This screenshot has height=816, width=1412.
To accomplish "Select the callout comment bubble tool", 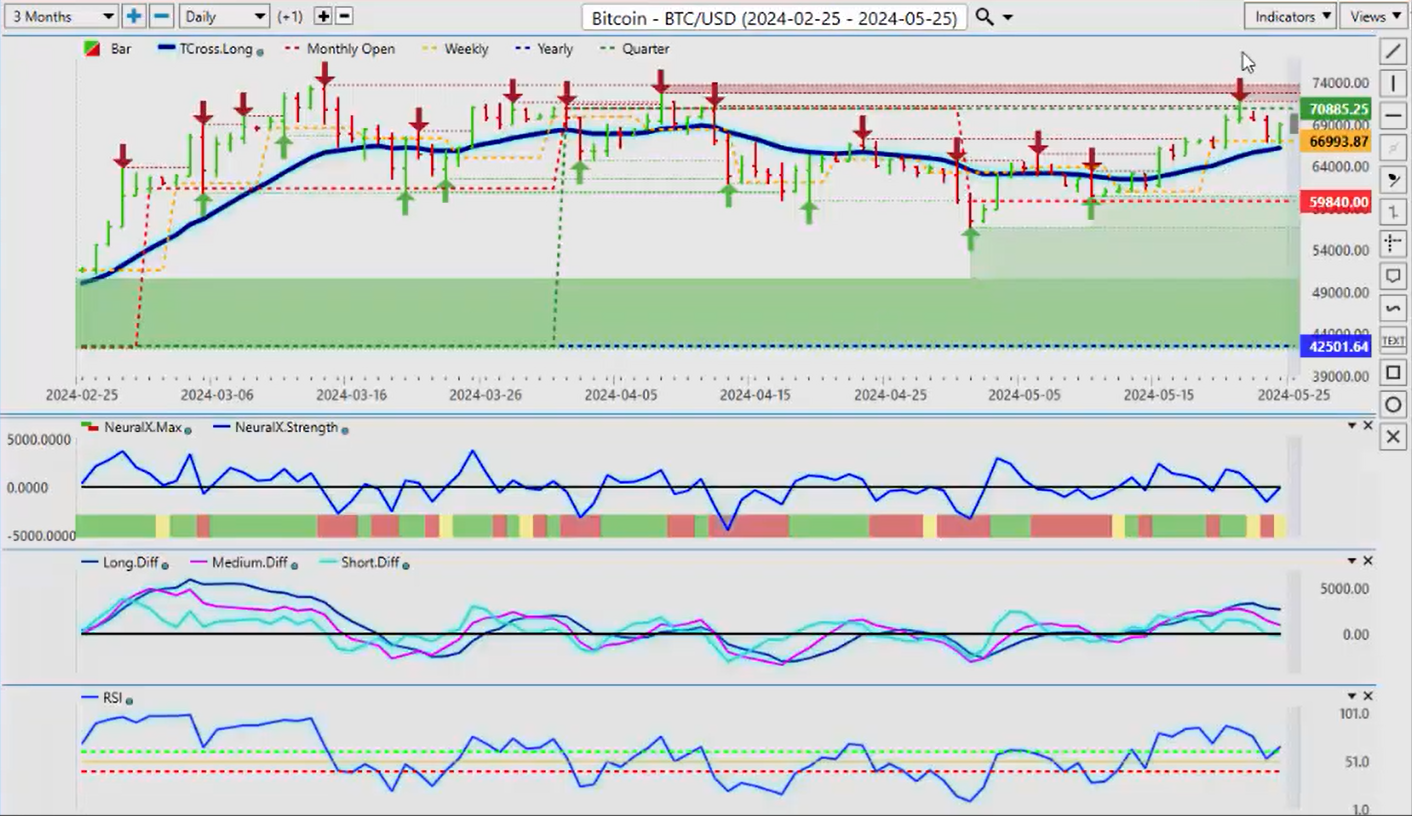I will coord(1393,276).
